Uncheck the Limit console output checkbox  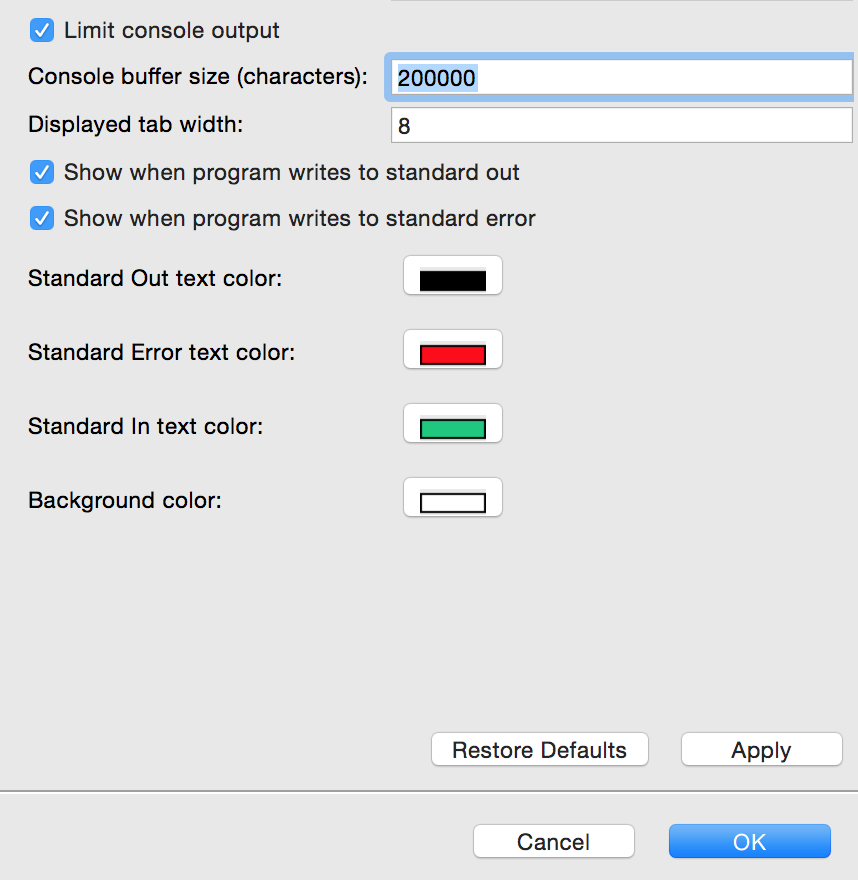pos(42,30)
